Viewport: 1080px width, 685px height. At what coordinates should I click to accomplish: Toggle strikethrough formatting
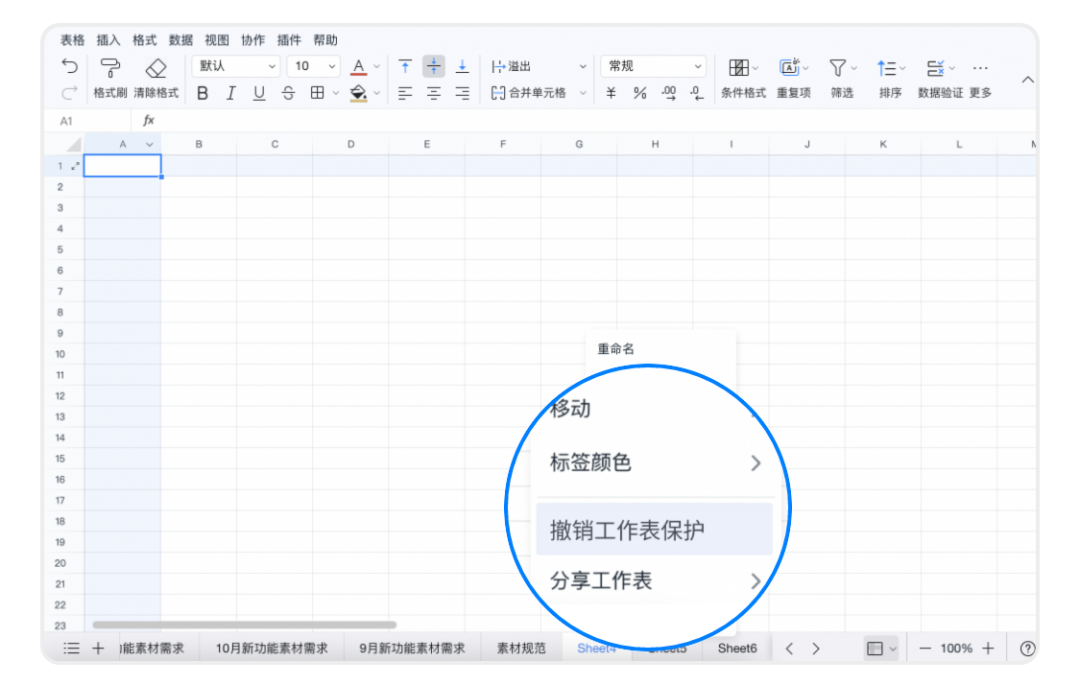click(288, 93)
